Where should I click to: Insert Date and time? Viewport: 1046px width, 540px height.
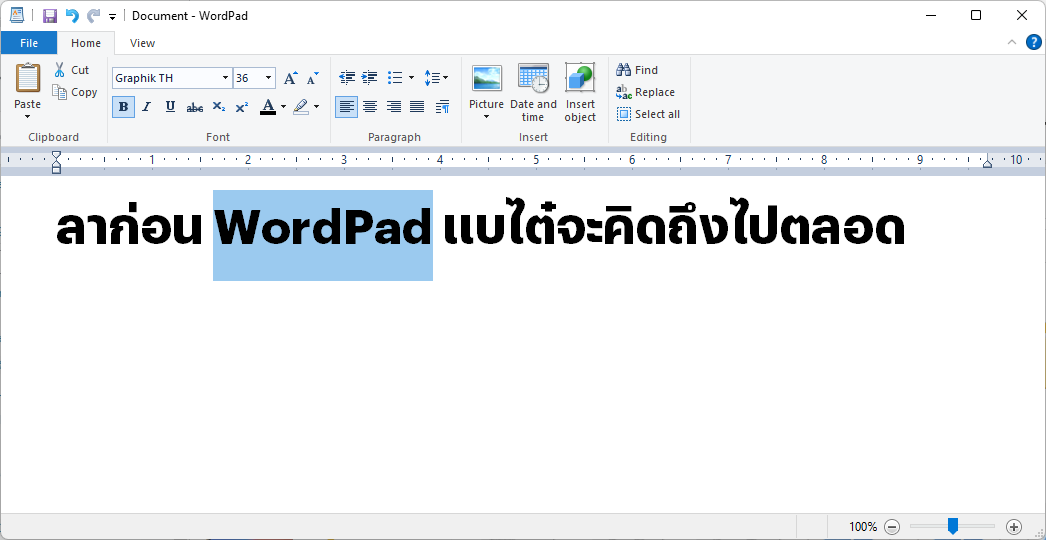[533, 93]
